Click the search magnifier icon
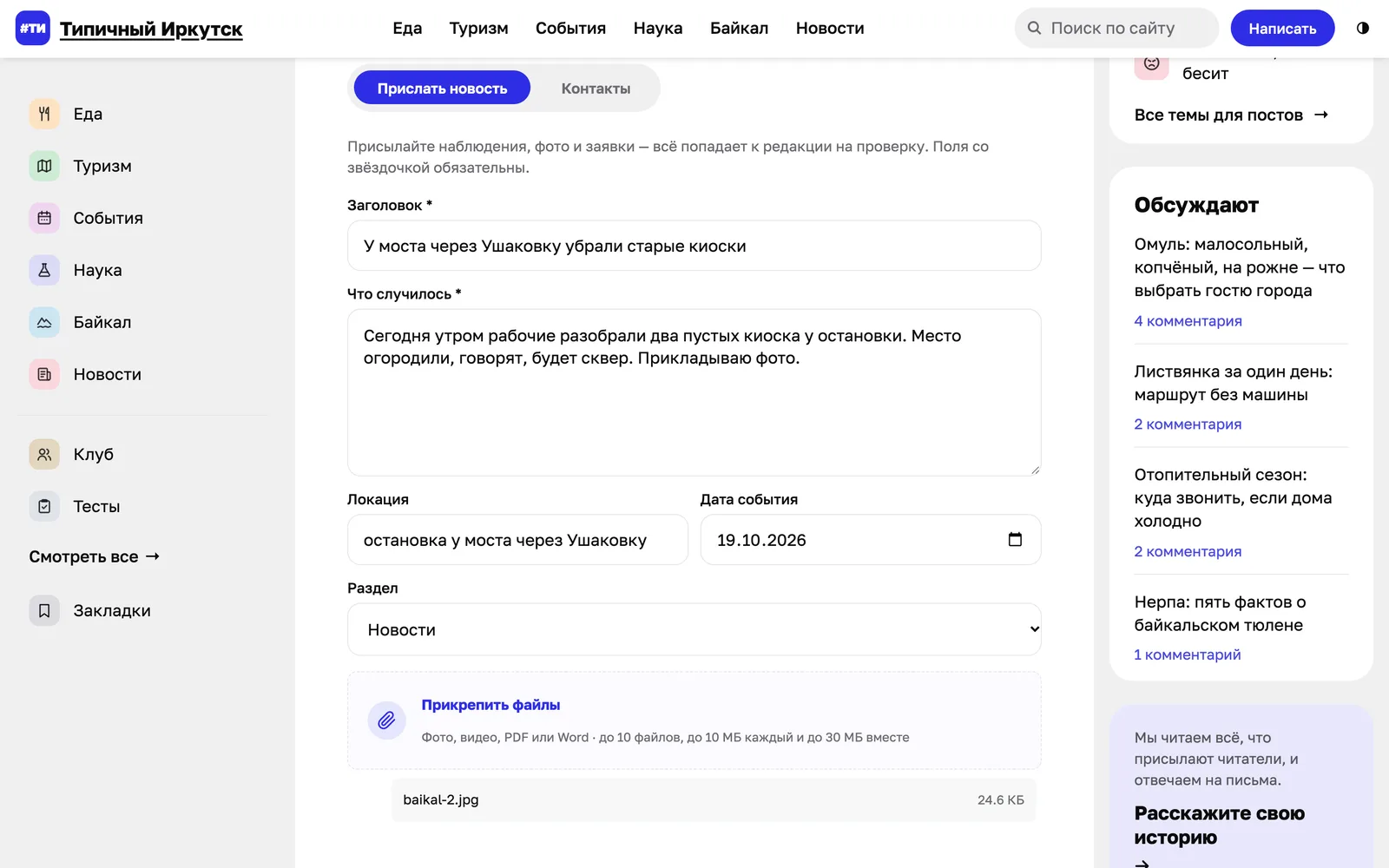 click(1034, 28)
